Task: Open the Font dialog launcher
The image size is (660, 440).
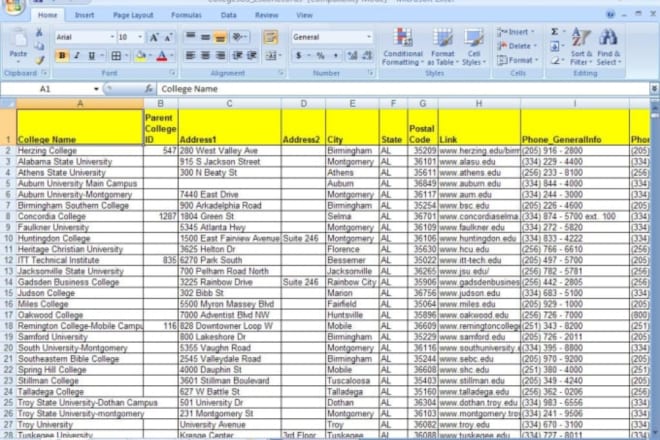Action: (173, 73)
